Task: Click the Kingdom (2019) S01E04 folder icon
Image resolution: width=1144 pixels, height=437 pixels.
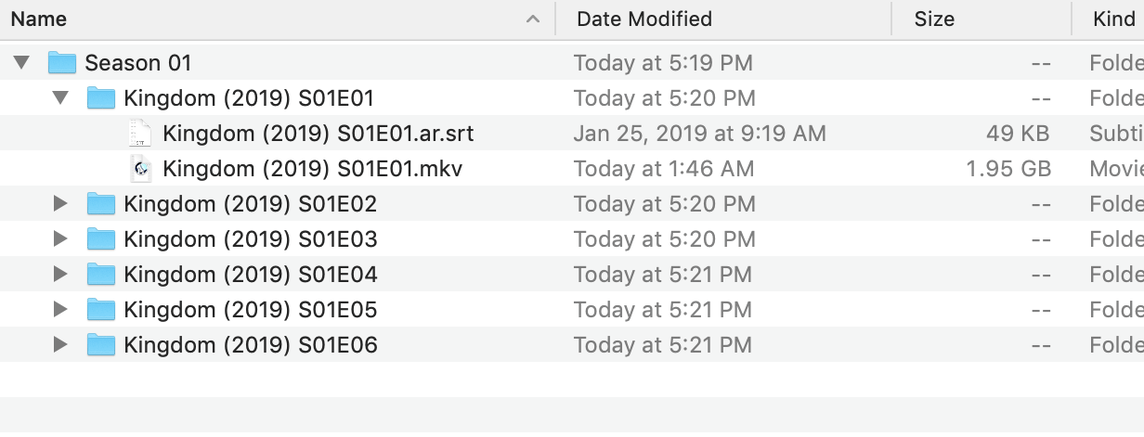Action: [x=101, y=275]
